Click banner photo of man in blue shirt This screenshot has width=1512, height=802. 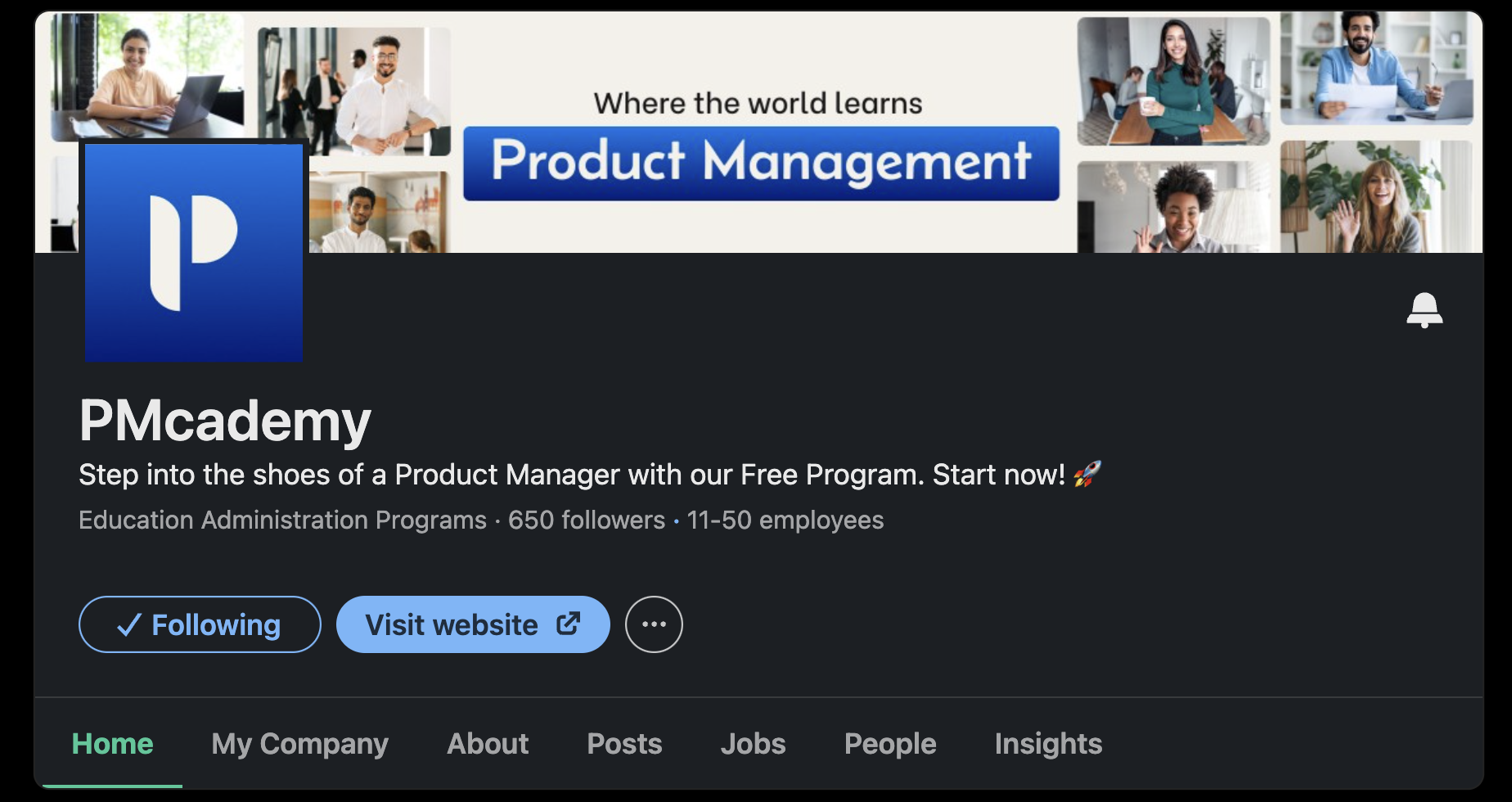[1376, 69]
